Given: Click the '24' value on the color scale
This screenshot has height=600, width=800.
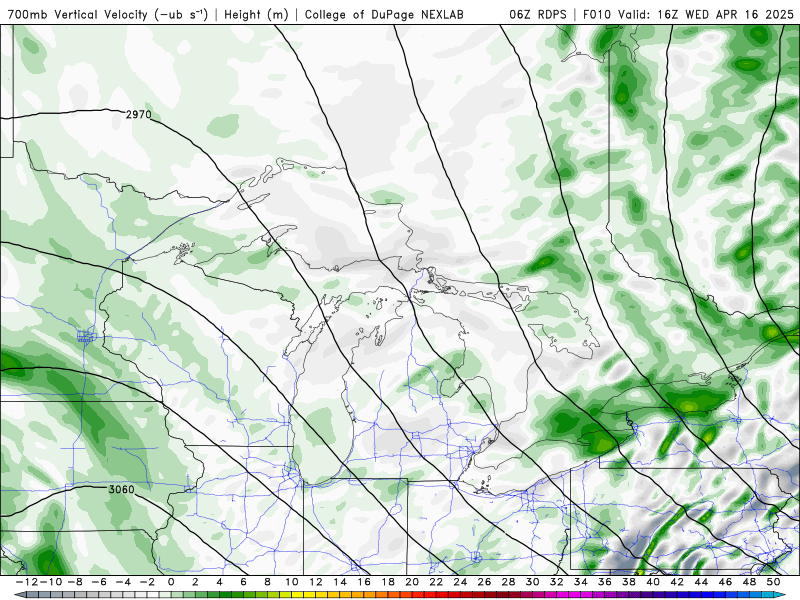Looking at the screenshot, I should pyautogui.click(x=460, y=582).
